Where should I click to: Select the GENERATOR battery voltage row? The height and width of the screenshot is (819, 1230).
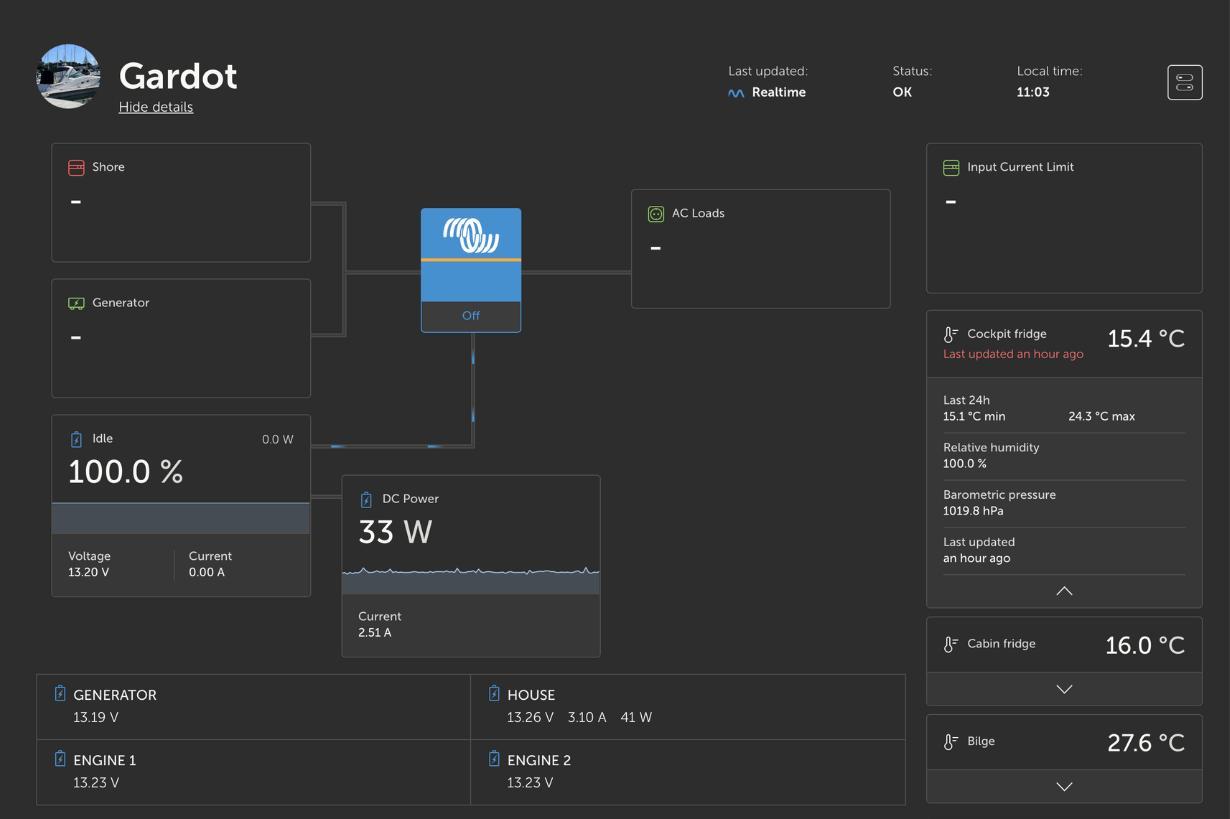253,707
